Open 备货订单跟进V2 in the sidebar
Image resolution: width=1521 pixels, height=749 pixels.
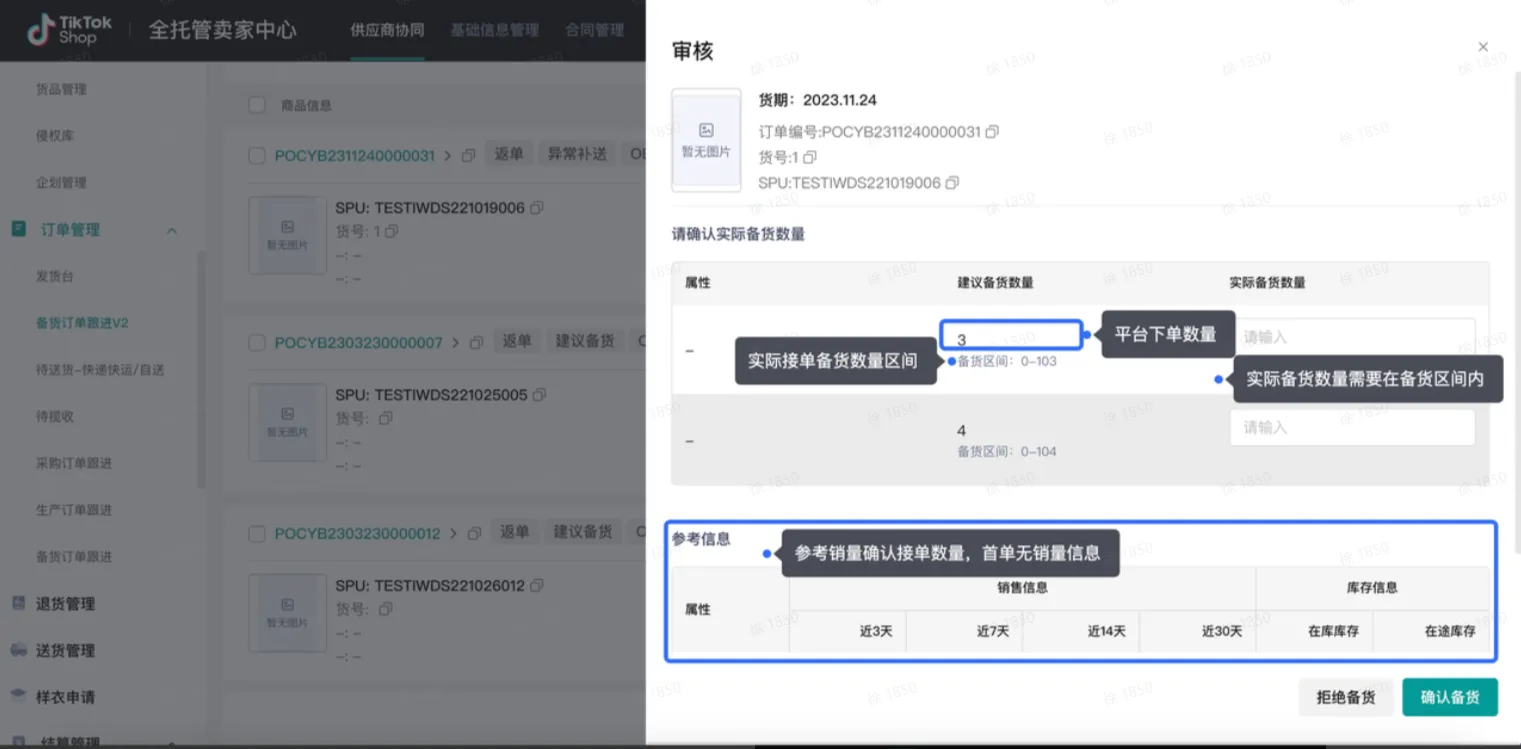pos(82,323)
